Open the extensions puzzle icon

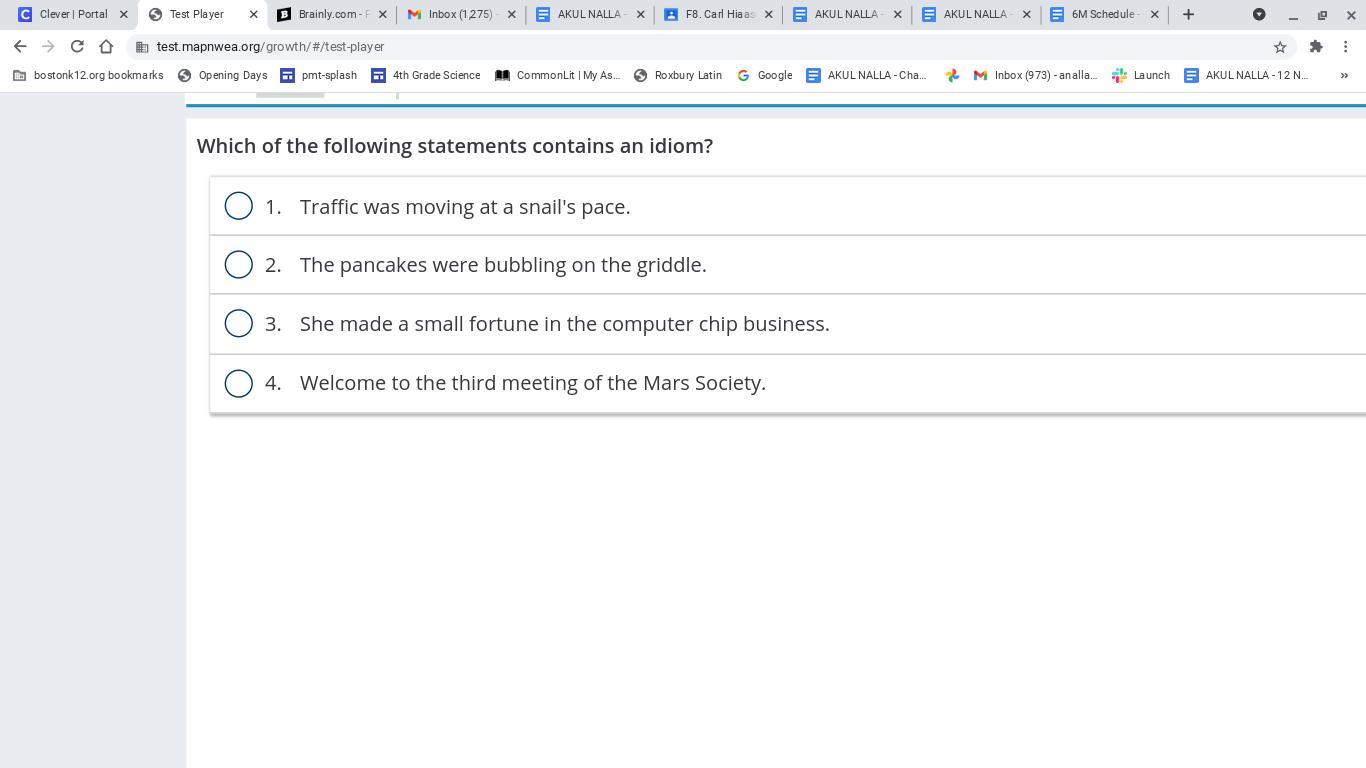click(x=1316, y=46)
